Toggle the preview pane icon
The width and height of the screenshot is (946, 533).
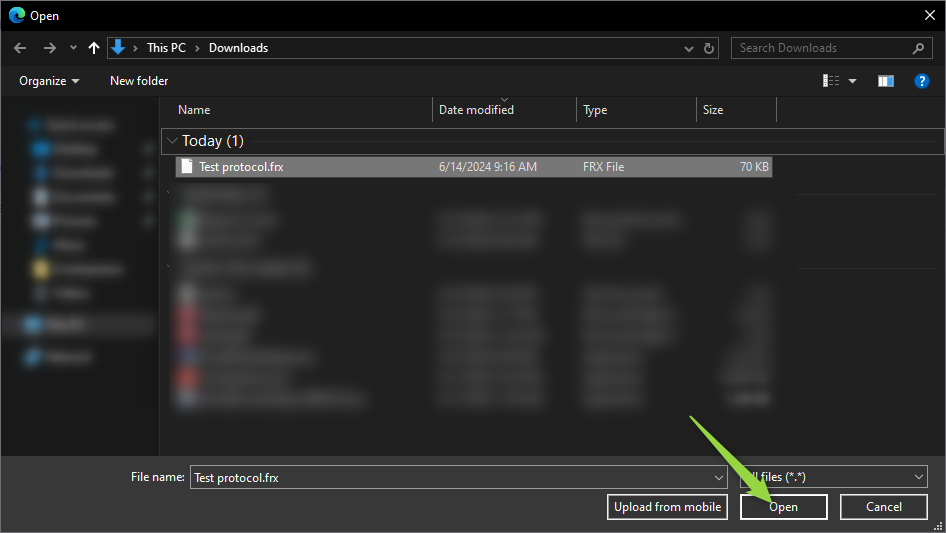(885, 81)
